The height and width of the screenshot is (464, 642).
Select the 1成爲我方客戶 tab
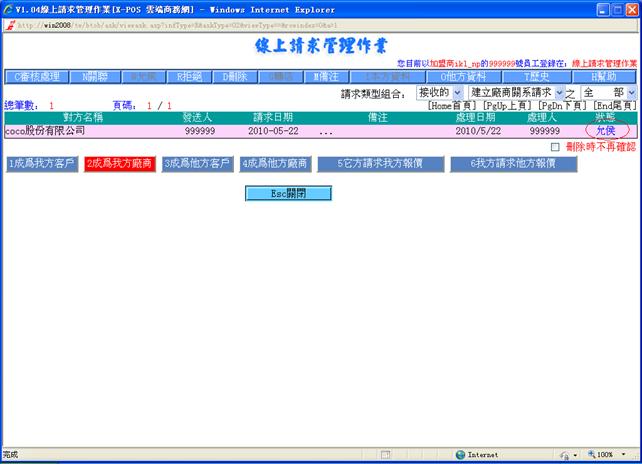coord(40,164)
